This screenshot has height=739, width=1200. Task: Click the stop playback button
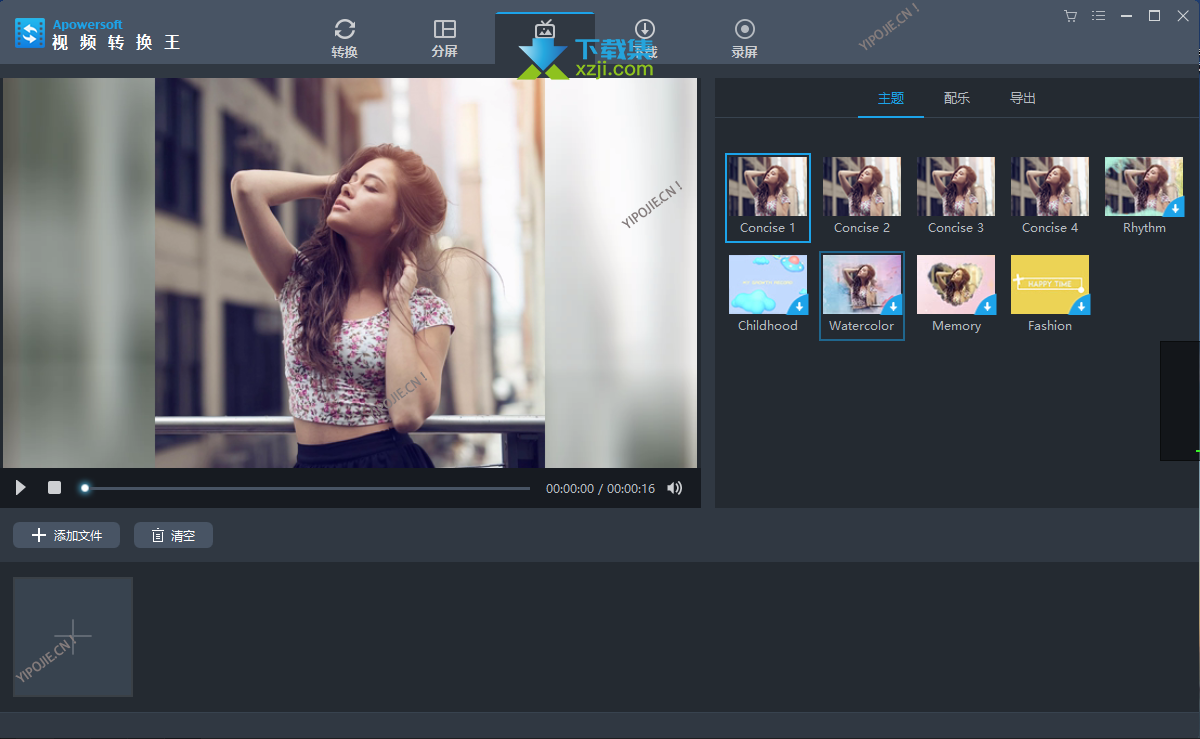(x=55, y=488)
